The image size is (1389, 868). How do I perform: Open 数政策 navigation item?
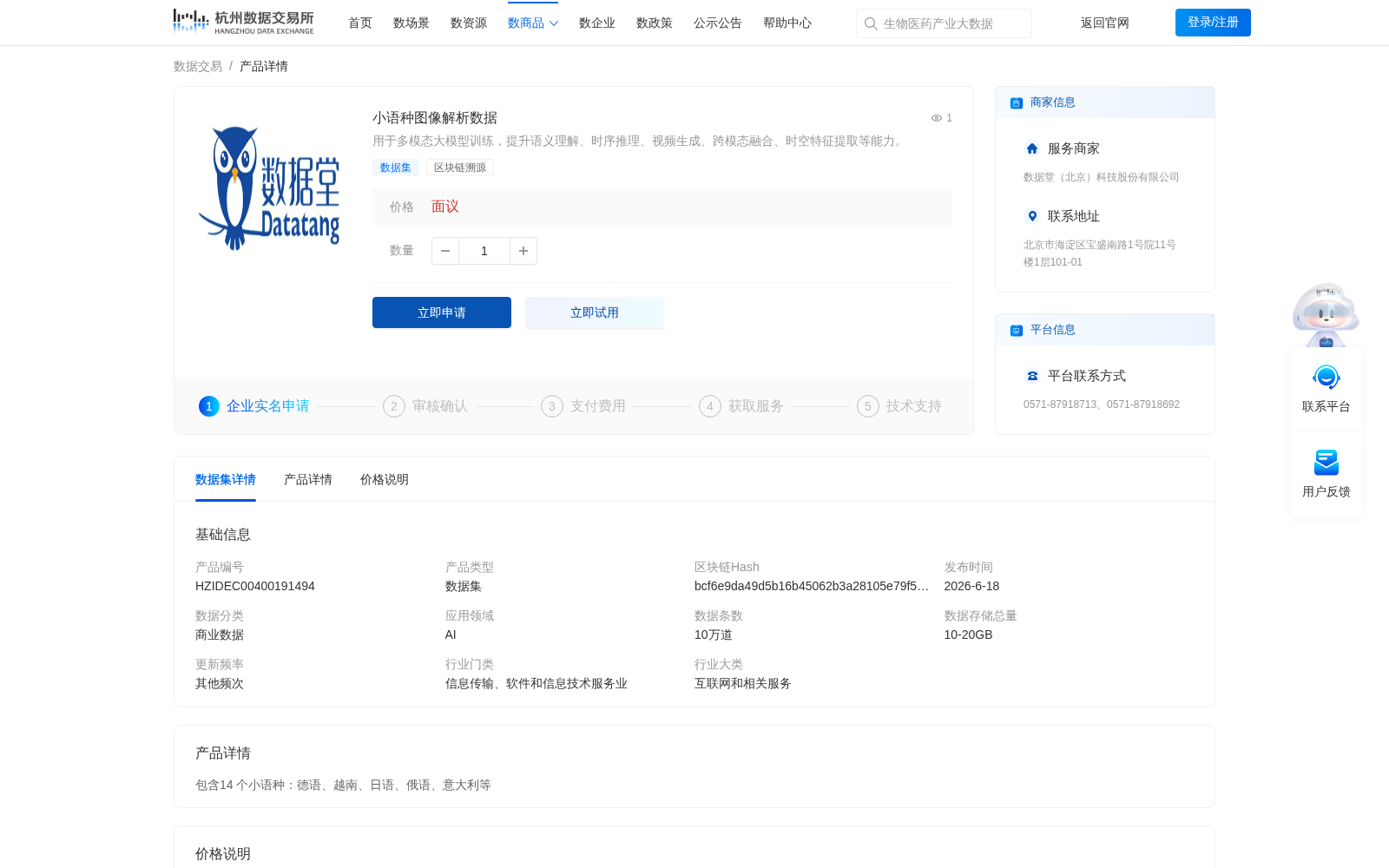[655, 23]
